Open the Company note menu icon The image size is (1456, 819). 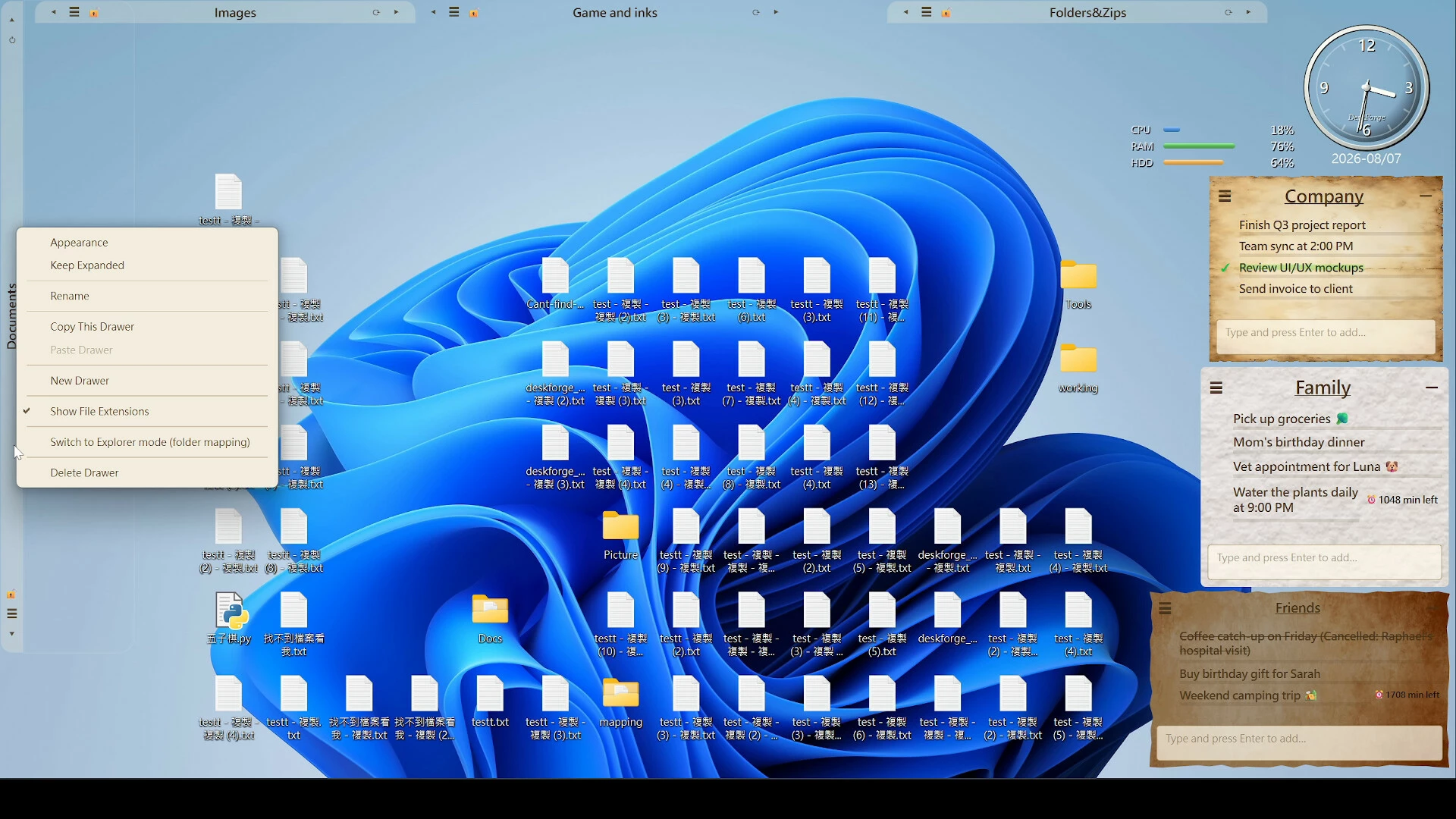coord(1225,196)
